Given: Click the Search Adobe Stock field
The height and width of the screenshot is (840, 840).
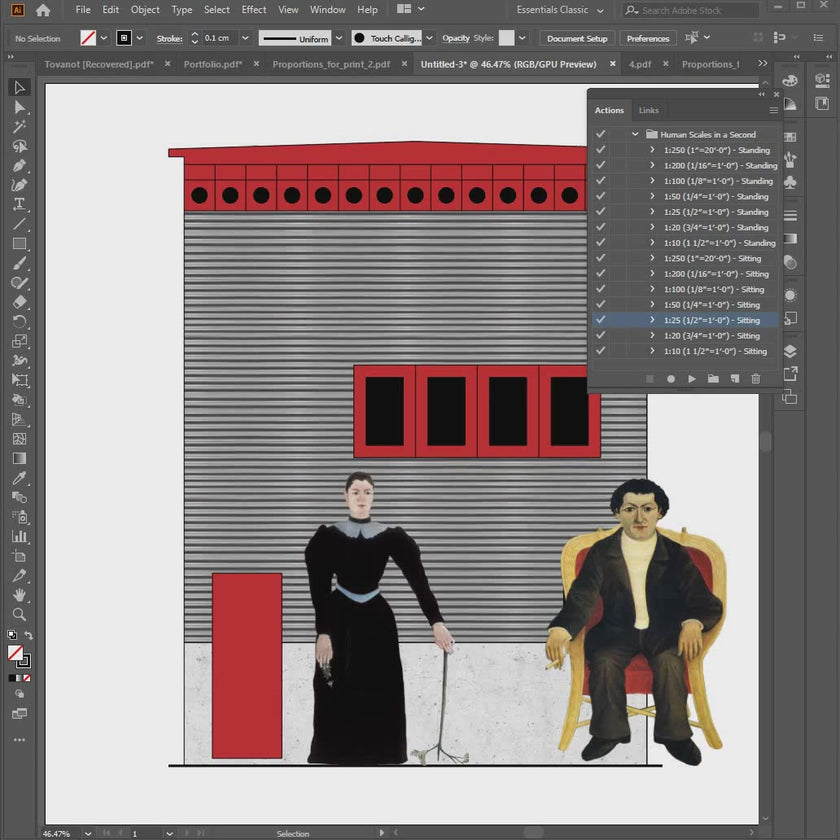Looking at the screenshot, I should click(692, 10).
